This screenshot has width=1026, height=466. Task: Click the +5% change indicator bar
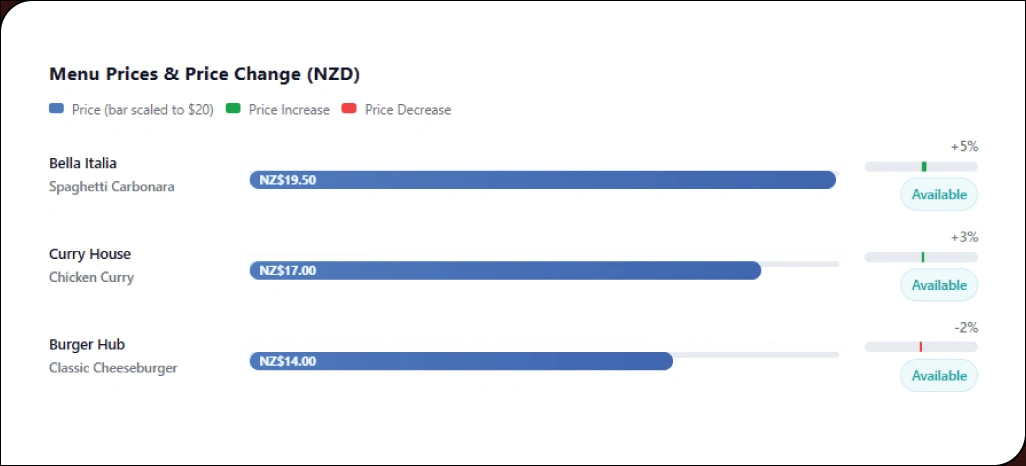coord(921,166)
